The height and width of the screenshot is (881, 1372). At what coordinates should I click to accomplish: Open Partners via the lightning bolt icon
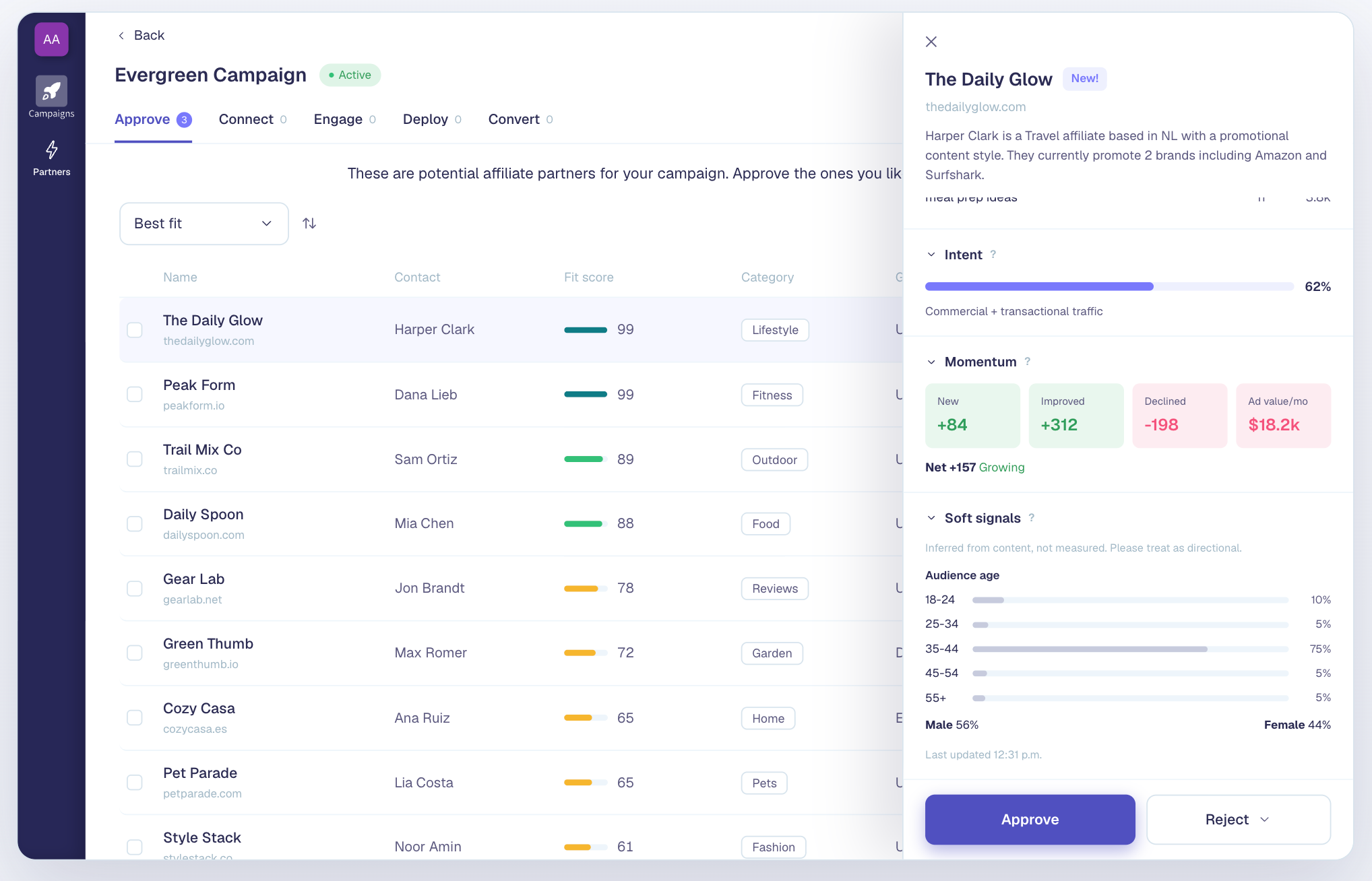point(51,150)
